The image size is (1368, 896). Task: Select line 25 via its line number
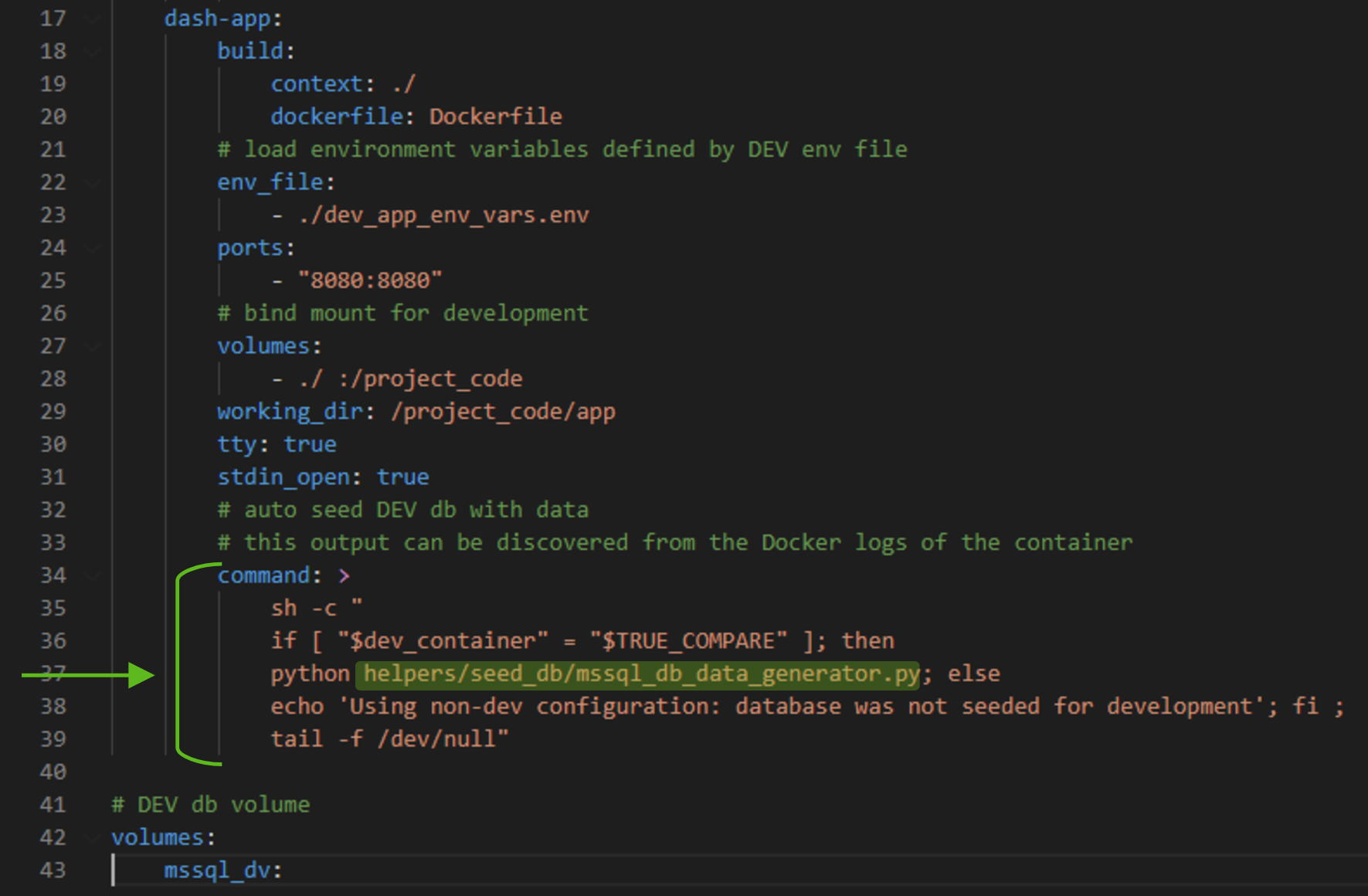pyautogui.click(x=53, y=280)
